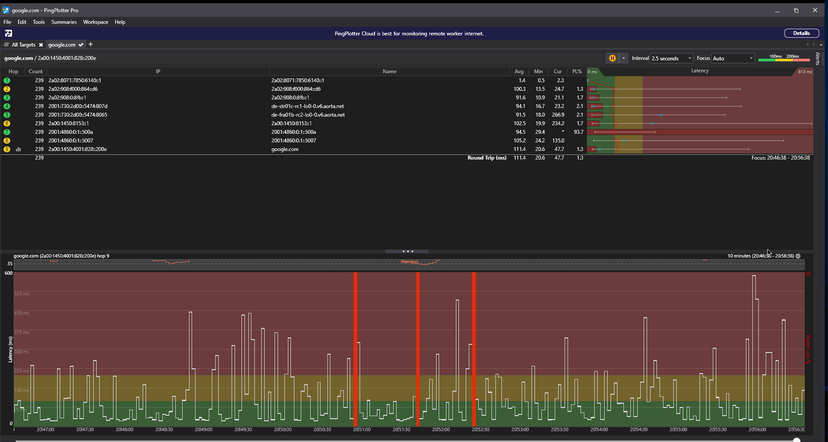828x442 pixels.
Task: Click the IP column header
Action: pyautogui.click(x=158, y=71)
